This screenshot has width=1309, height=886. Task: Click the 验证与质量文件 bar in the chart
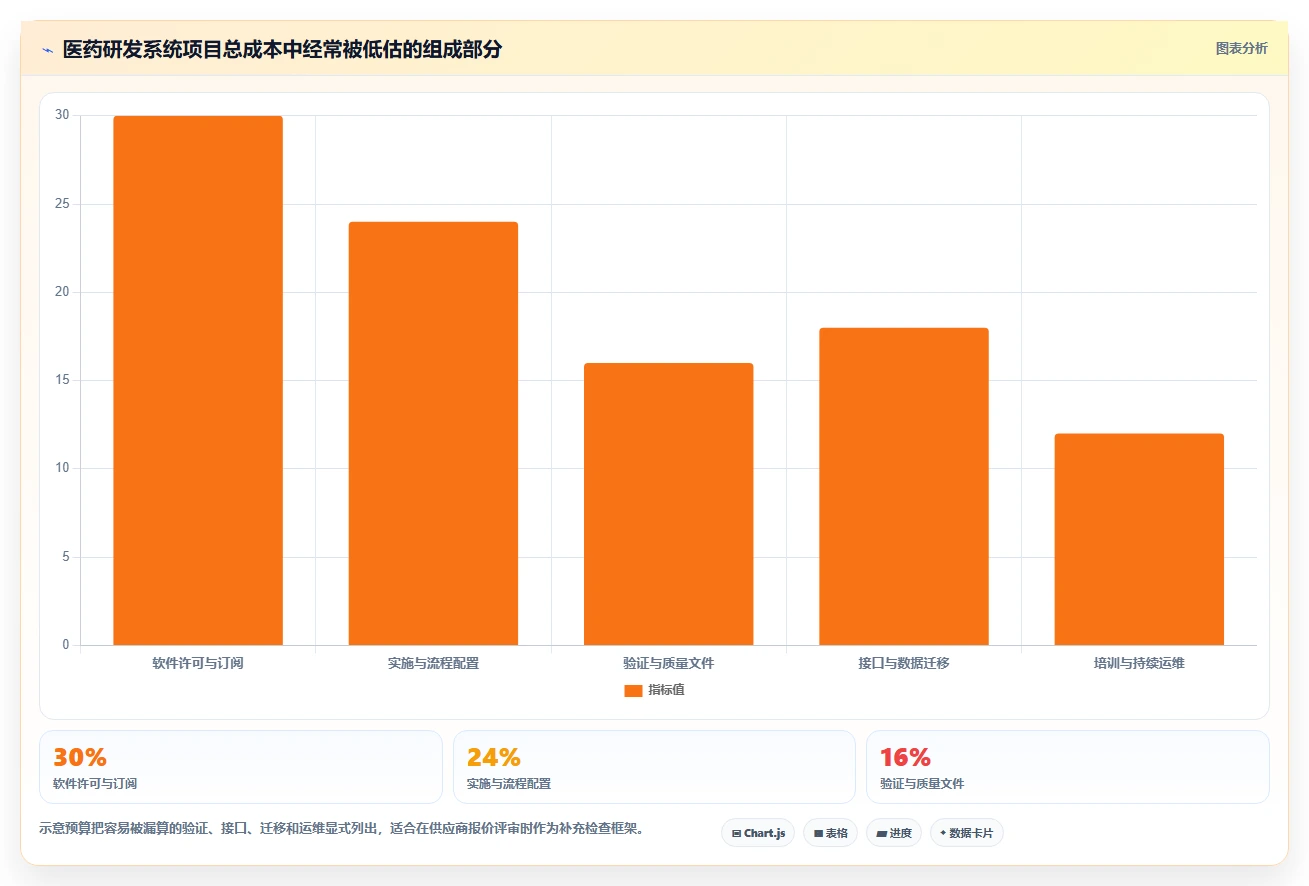point(669,504)
